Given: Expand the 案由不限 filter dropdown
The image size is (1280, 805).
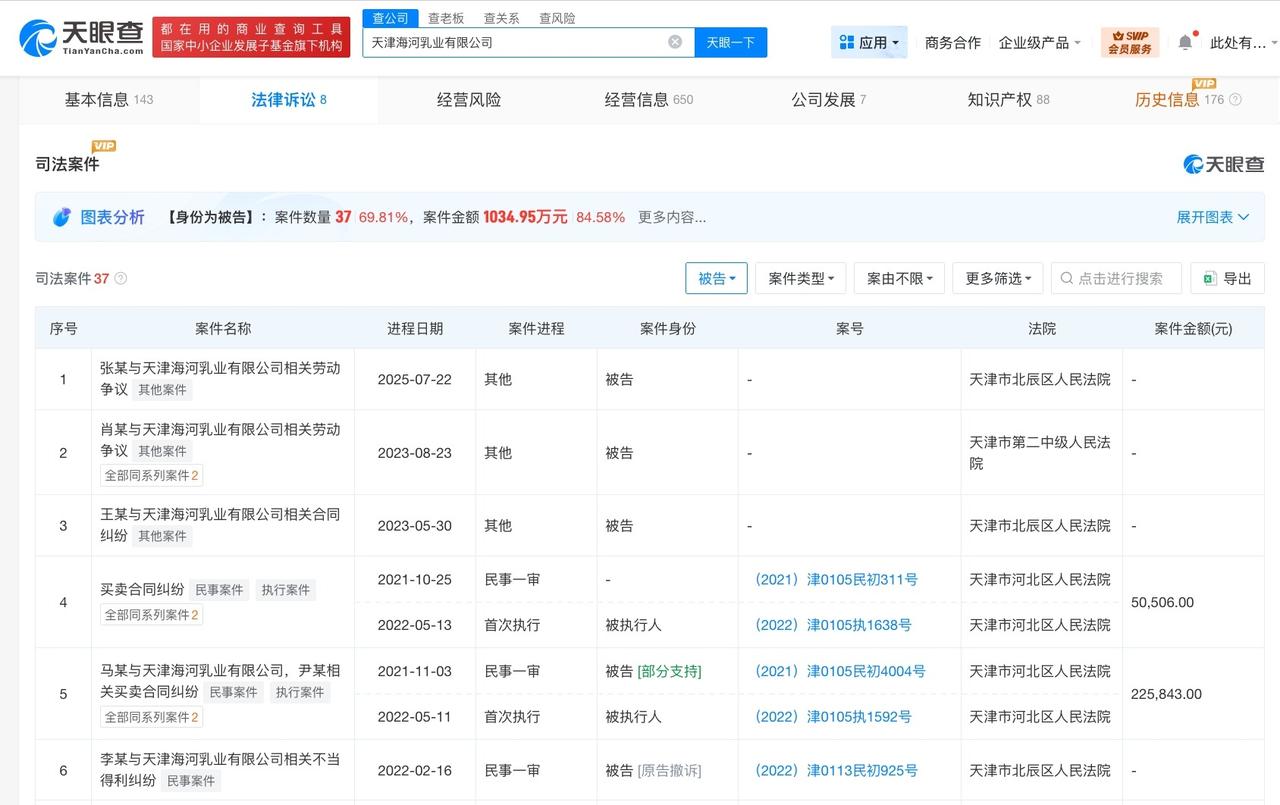Looking at the screenshot, I should (x=899, y=279).
